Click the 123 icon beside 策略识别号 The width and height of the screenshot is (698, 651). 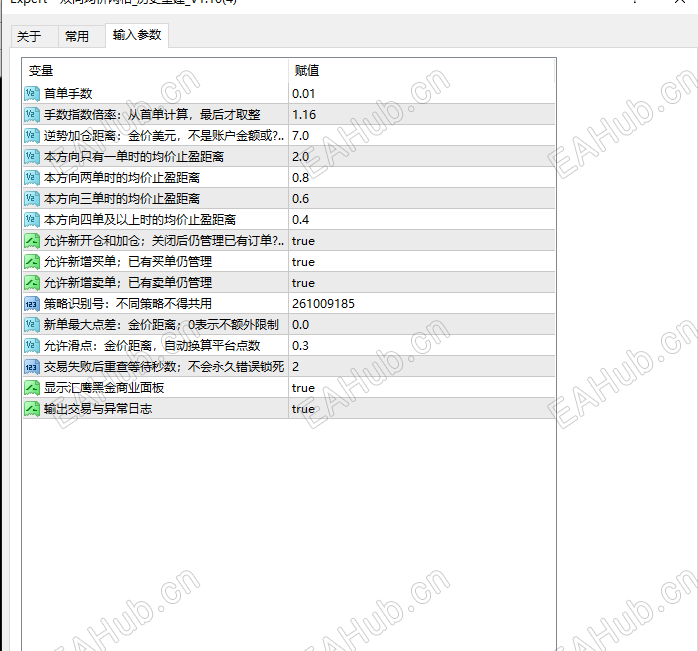click(32, 304)
